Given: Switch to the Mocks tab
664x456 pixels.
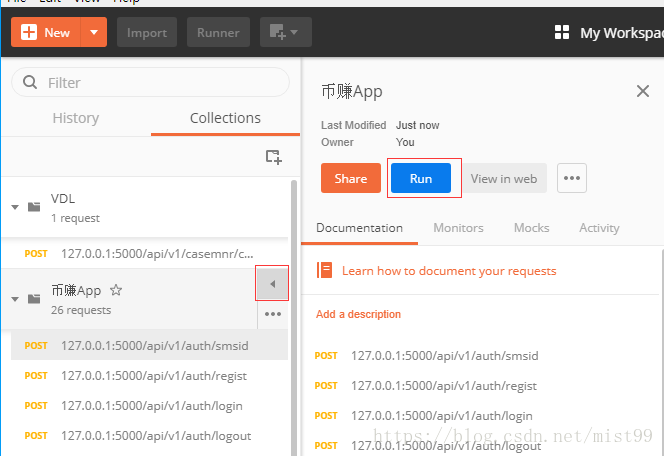Looking at the screenshot, I should tap(531, 228).
